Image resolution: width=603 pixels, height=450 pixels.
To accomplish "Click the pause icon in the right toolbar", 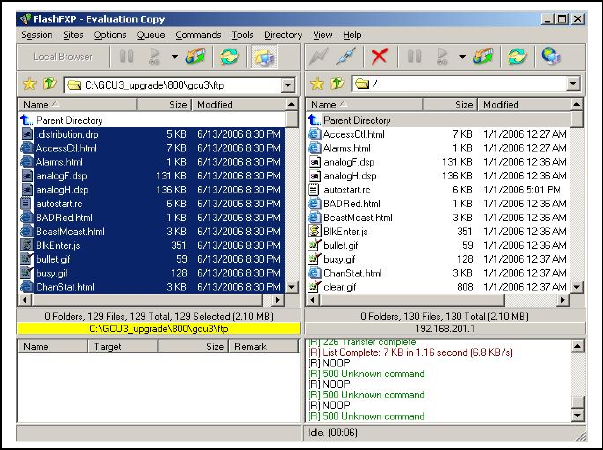I will [x=414, y=57].
